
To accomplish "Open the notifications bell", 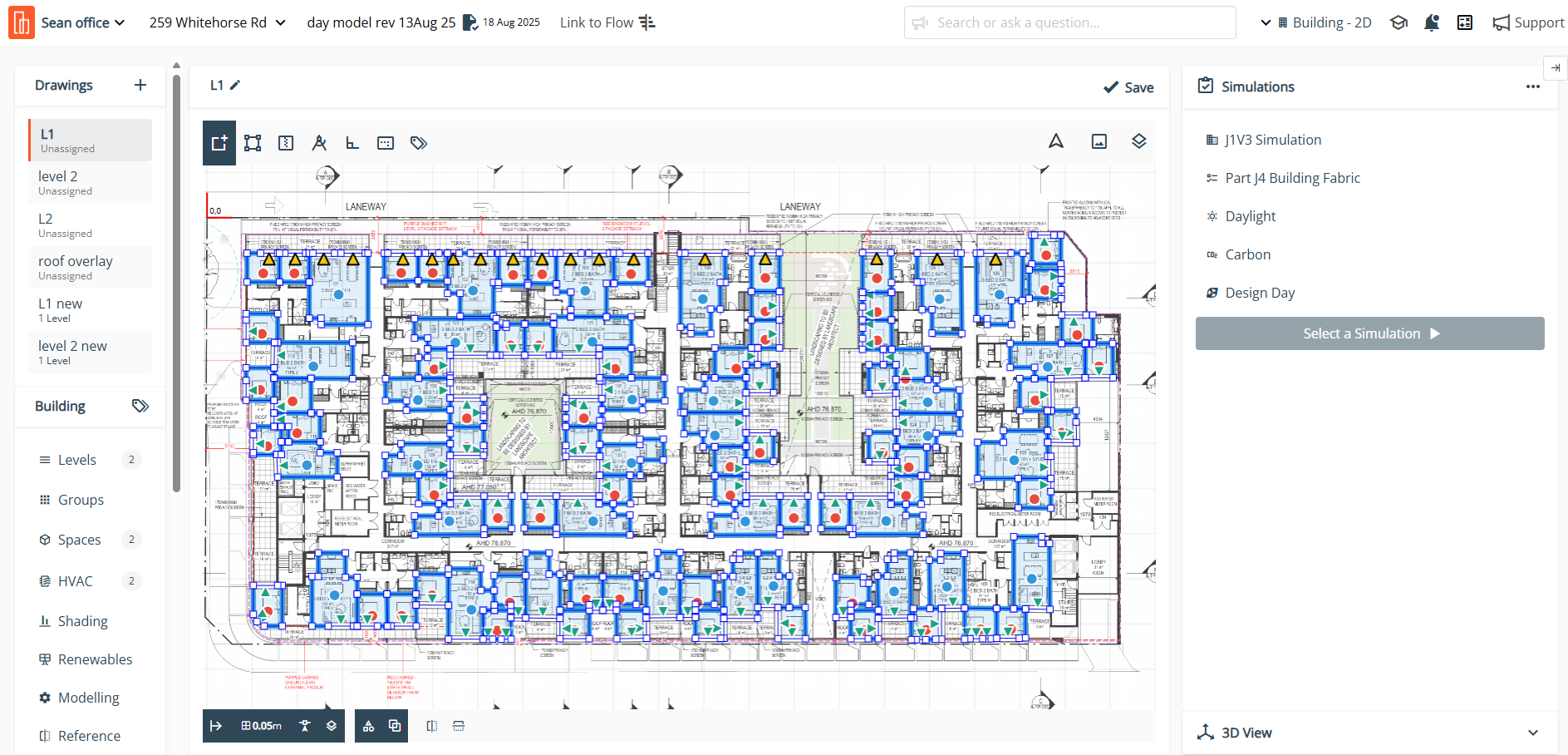I will [1431, 22].
